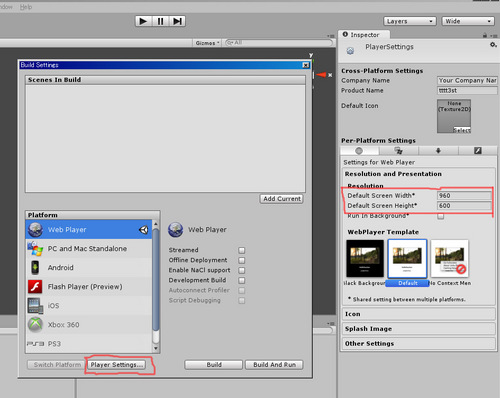Screen dimensions: 500x398
Task: Click the scene search All field
Action: coord(279,43)
